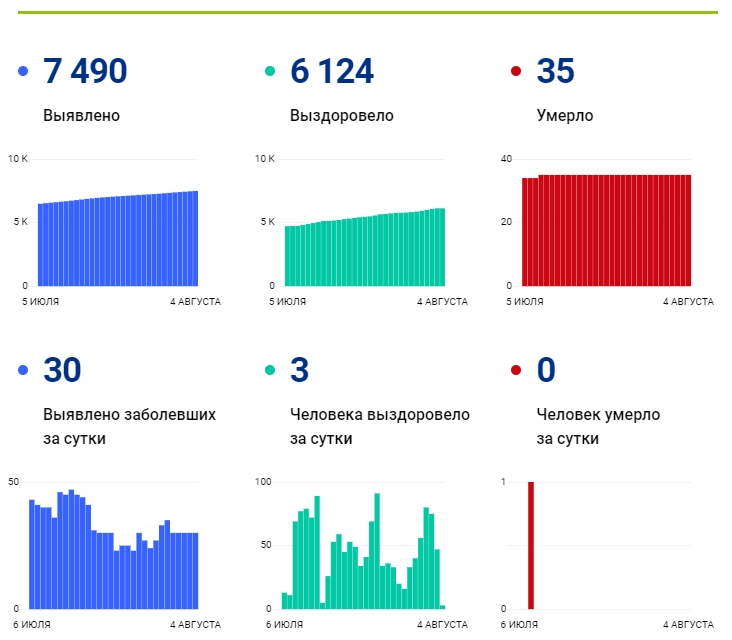This screenshot has height=640, width=732.
Task: Click 5 ИЮЛЯ date under recovered chart
Action: point(287,302)
